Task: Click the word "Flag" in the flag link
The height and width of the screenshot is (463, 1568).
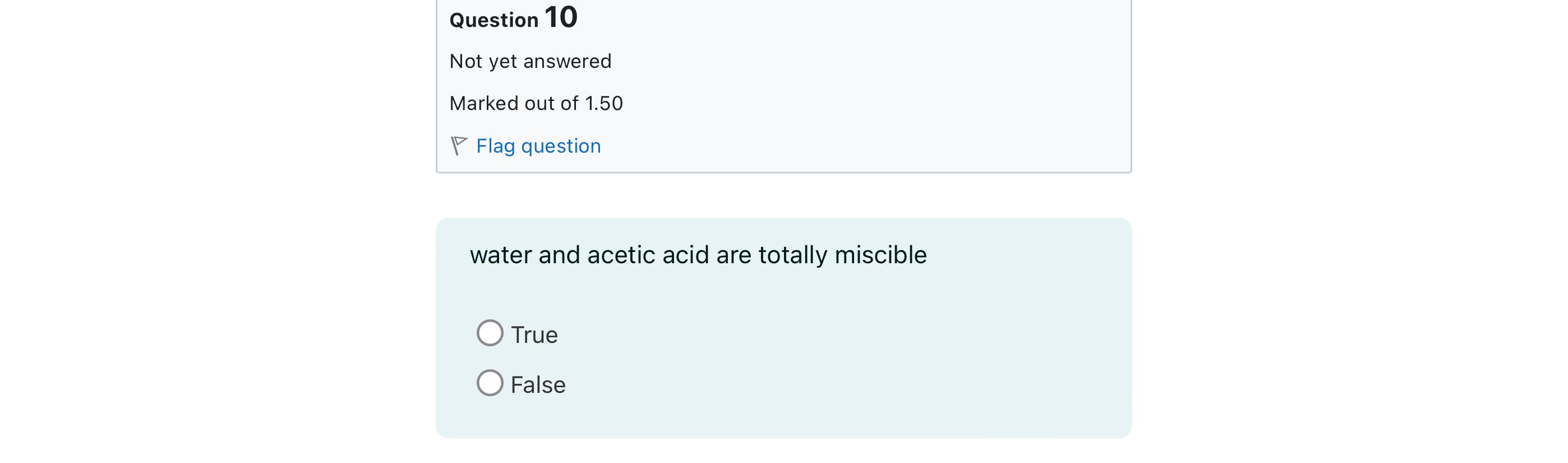Action: point(496,146)
